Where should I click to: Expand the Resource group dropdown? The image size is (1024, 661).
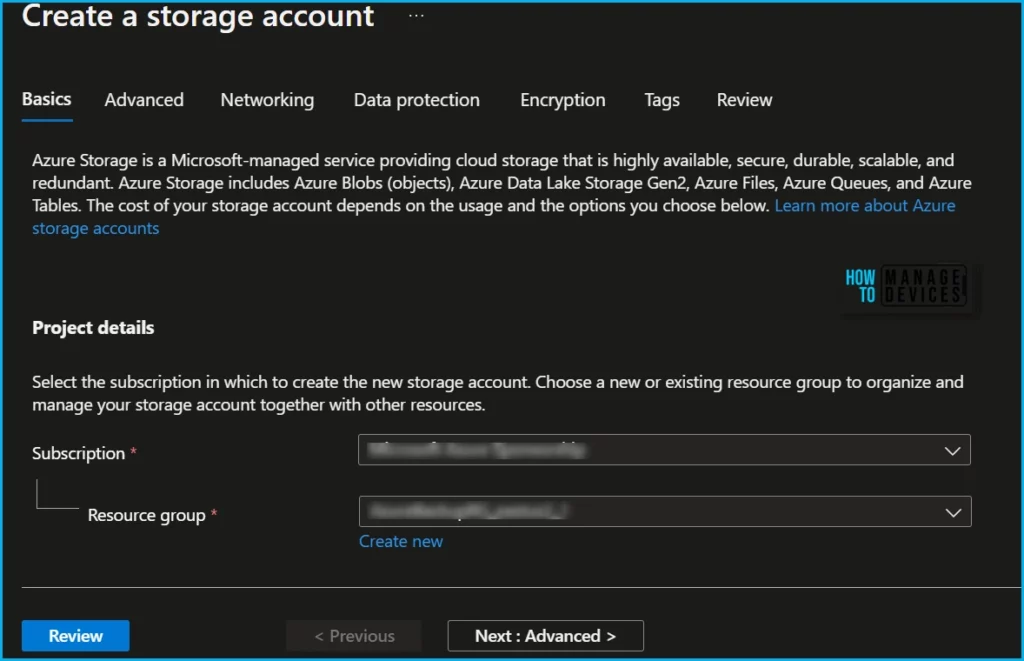tap(665, 511)
